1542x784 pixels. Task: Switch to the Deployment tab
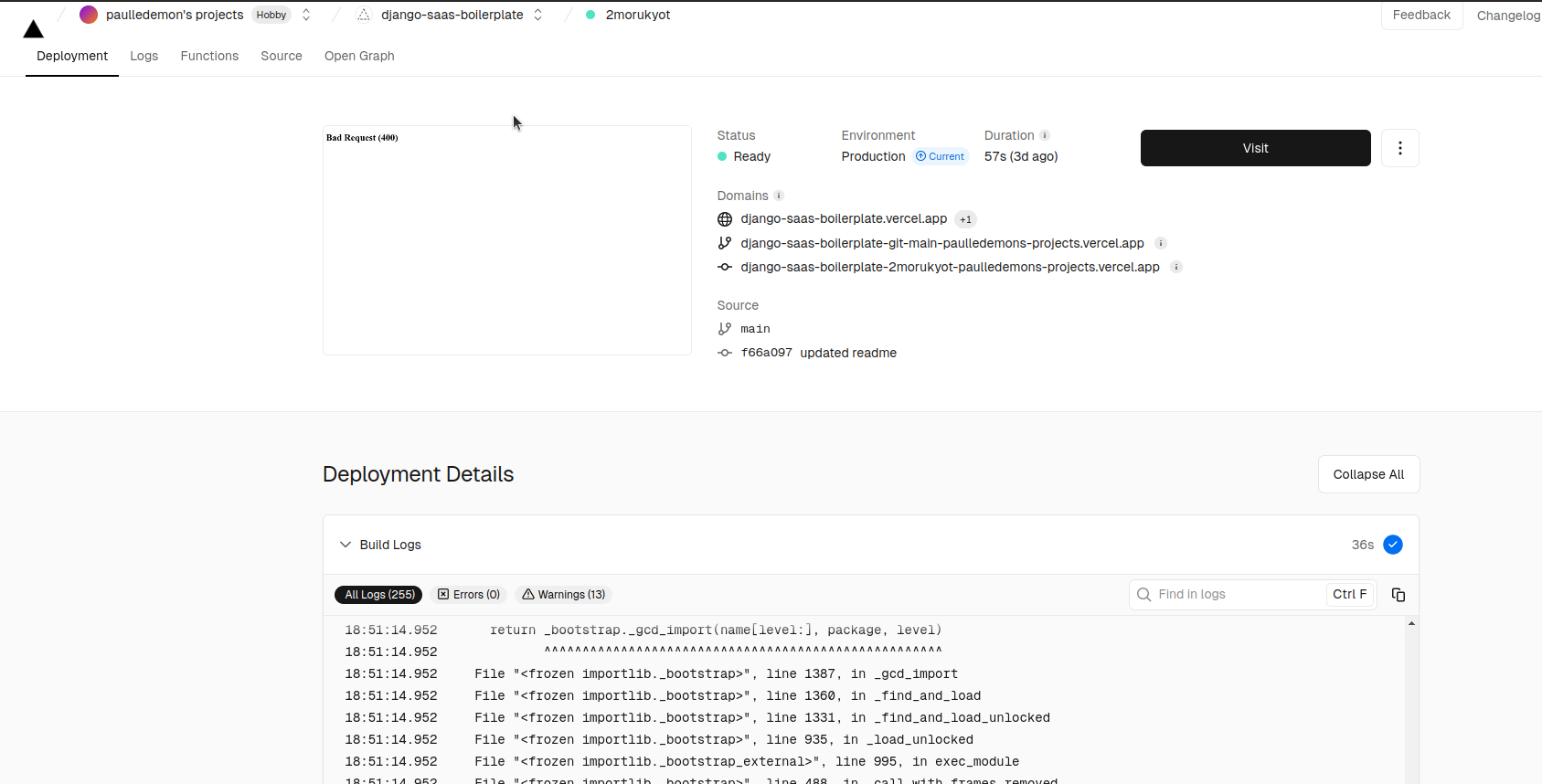tap(72, 56)
